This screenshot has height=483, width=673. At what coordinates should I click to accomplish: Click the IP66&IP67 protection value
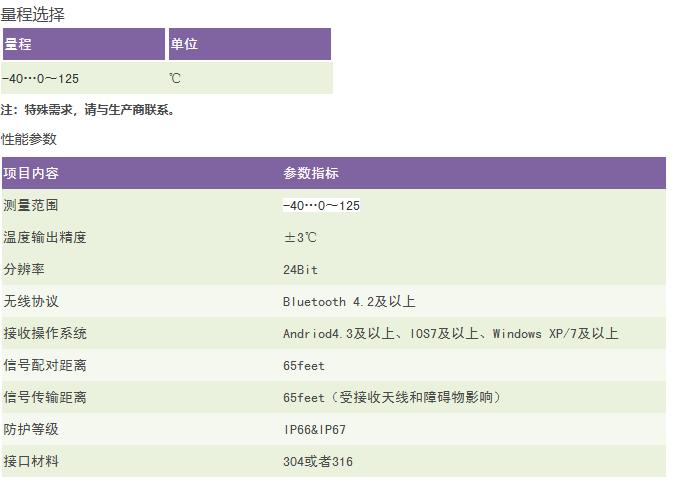[x=315, y=429]
